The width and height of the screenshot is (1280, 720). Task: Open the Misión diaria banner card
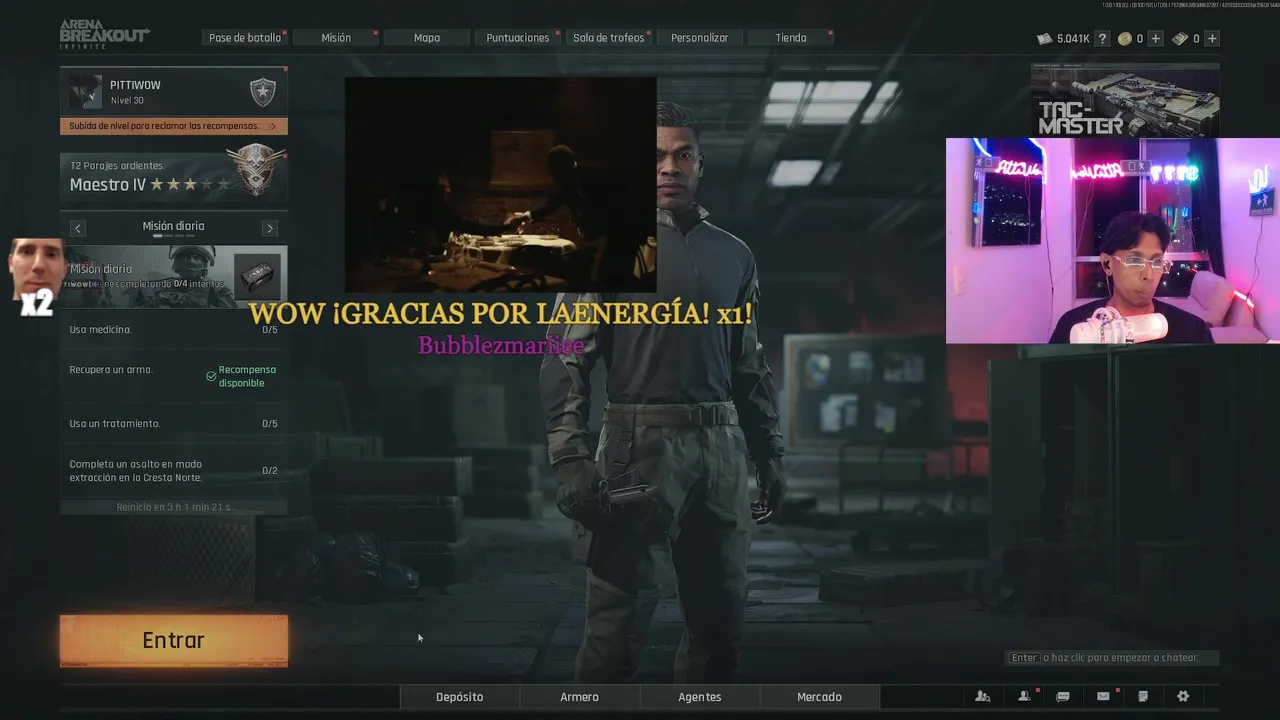(174, 277)
